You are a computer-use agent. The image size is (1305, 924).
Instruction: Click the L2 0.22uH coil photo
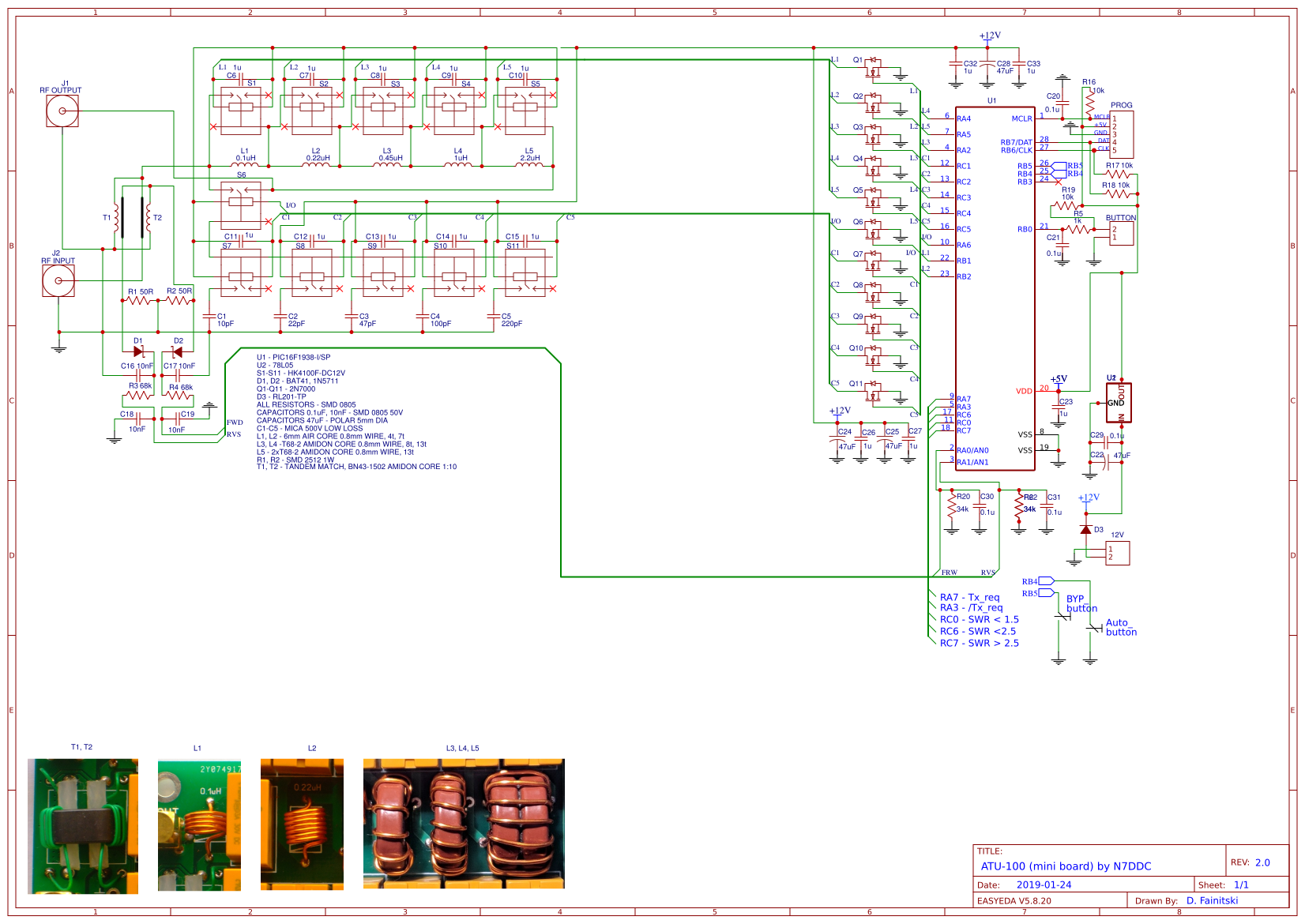(302, 824)
